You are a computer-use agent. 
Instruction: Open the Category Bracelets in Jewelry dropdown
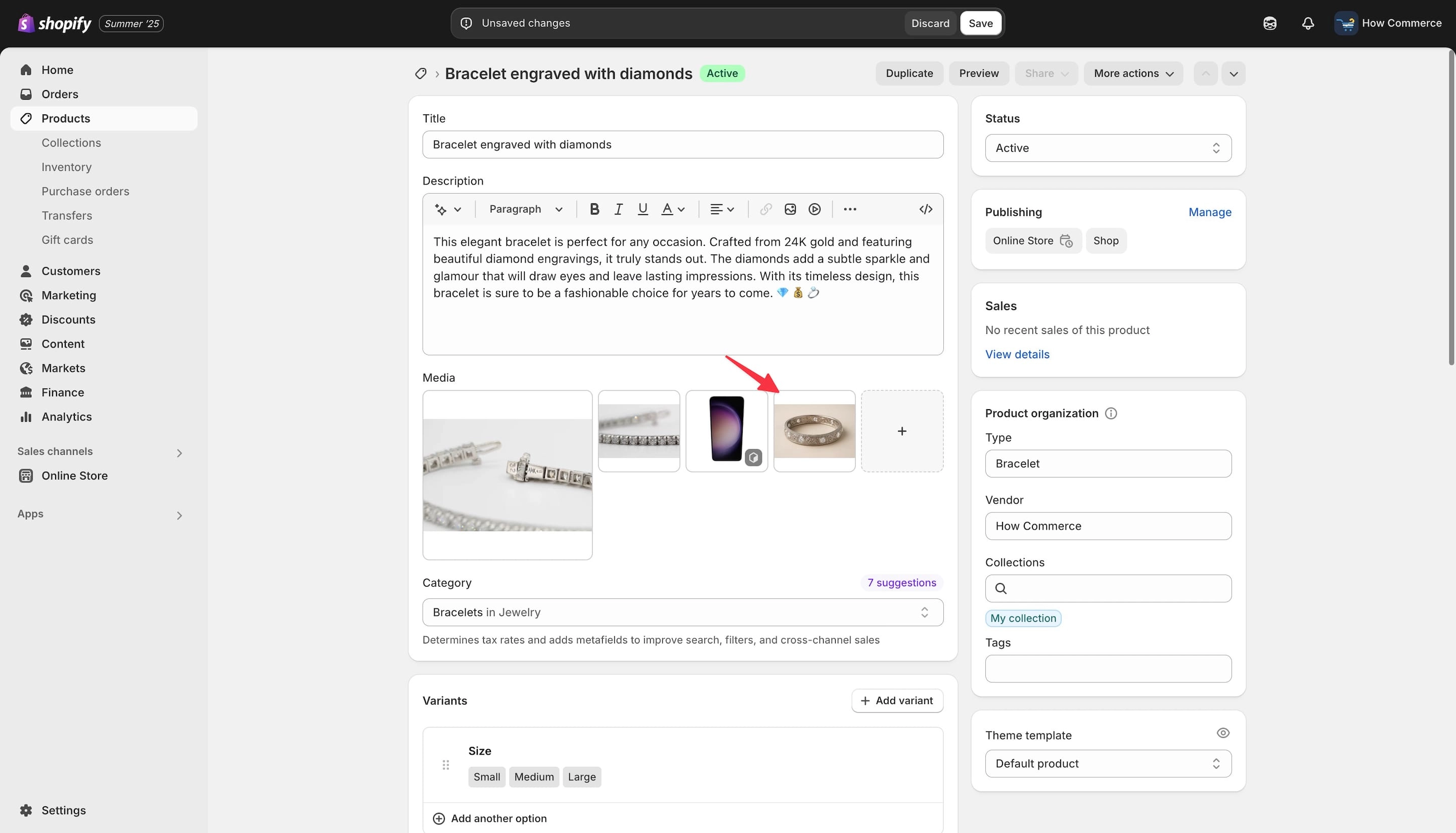(682, 612)
